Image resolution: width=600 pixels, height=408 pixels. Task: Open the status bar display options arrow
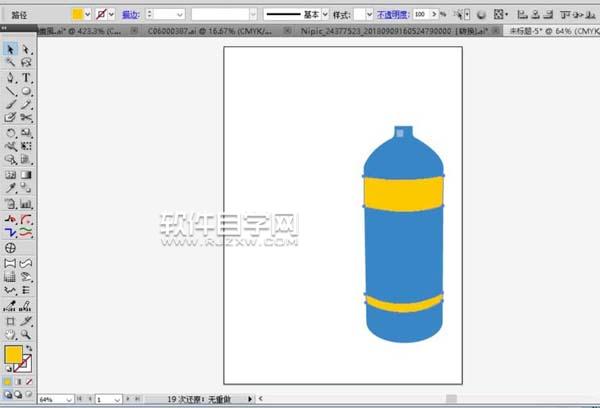coord(249,399)
